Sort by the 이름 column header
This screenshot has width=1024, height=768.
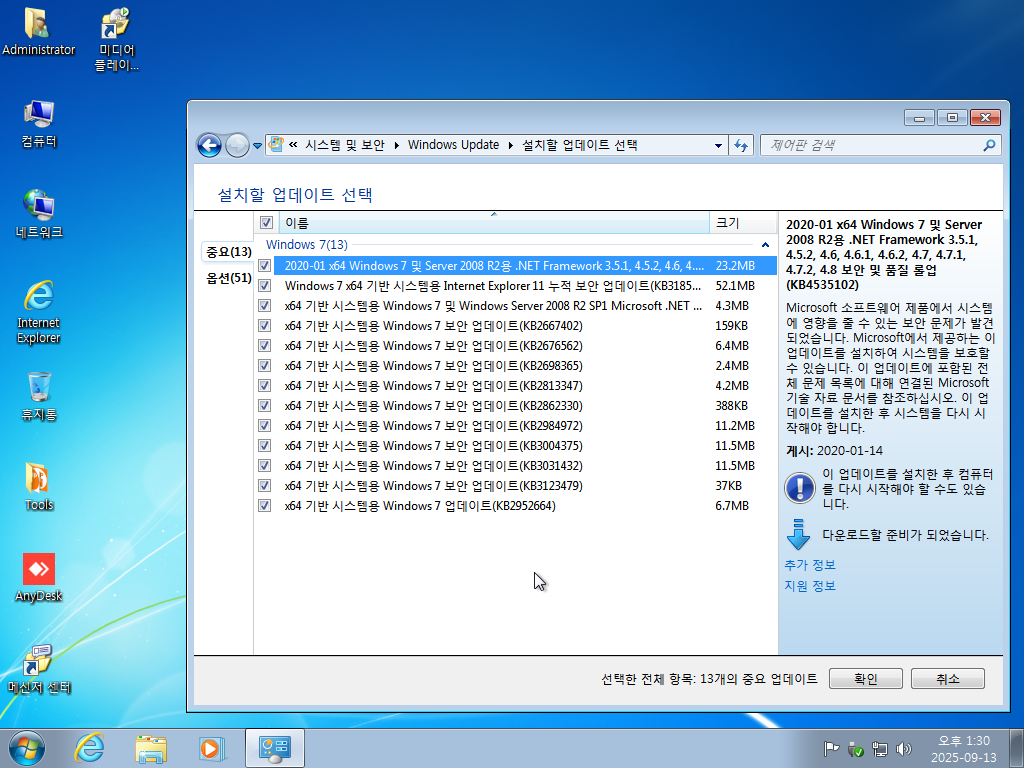coord(494,223)
